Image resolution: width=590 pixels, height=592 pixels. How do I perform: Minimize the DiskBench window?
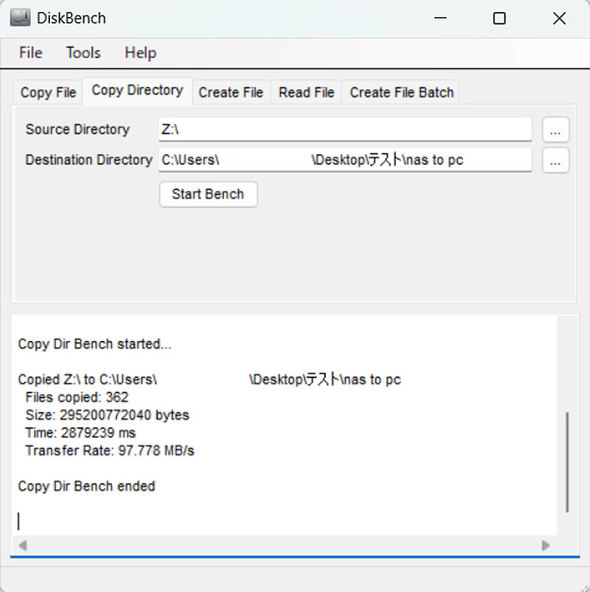(440, 18)
